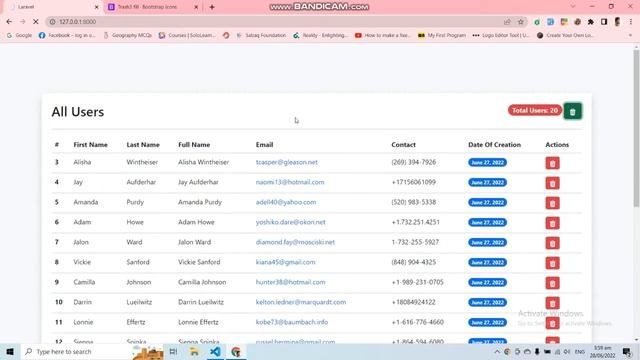Image resolution: width=640 pixels, height=360 pixels.
Task: Delete user Lonnie Effertz row
Action: tap(552, 323)
